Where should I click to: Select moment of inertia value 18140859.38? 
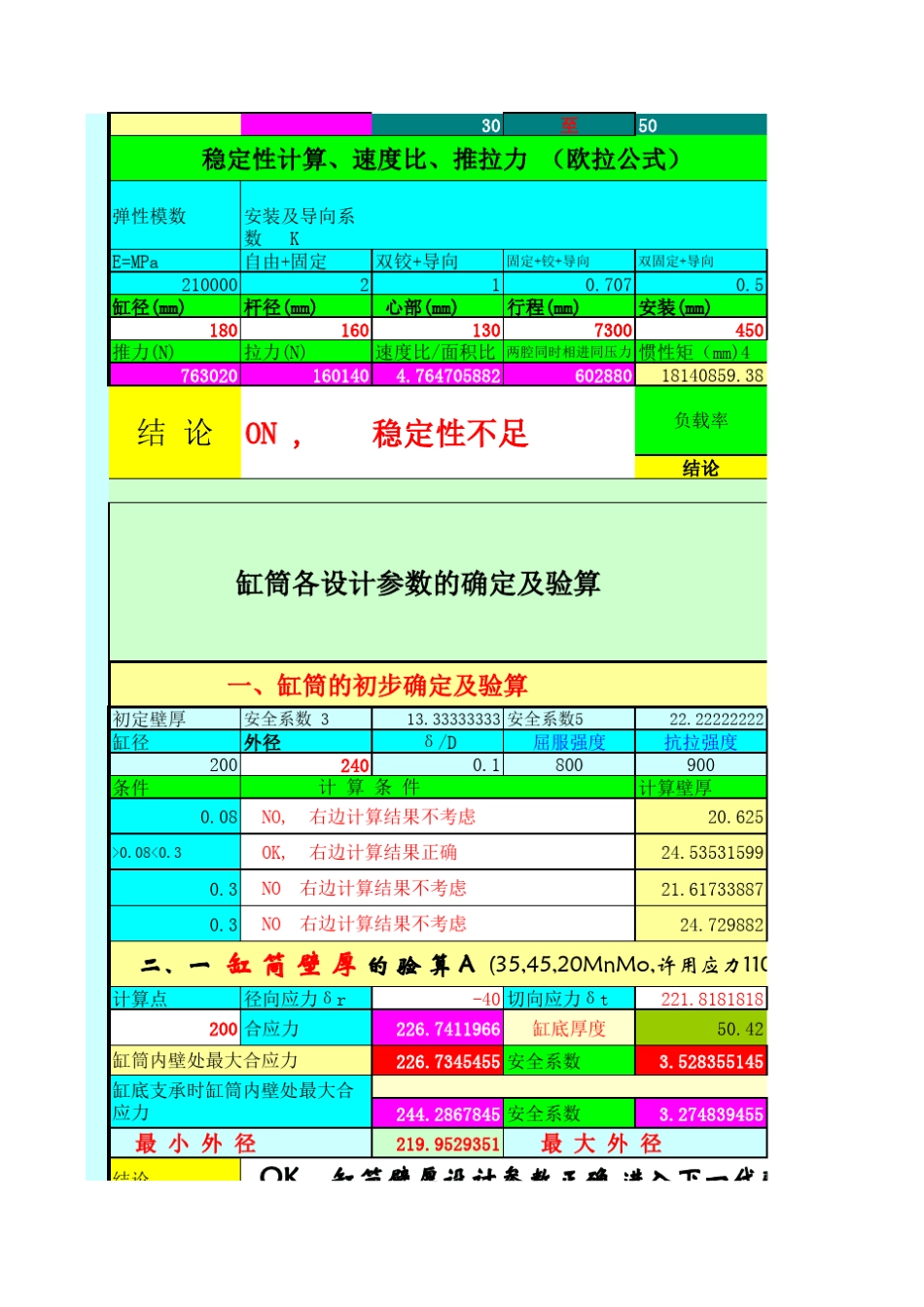click(x=701, y=375)
